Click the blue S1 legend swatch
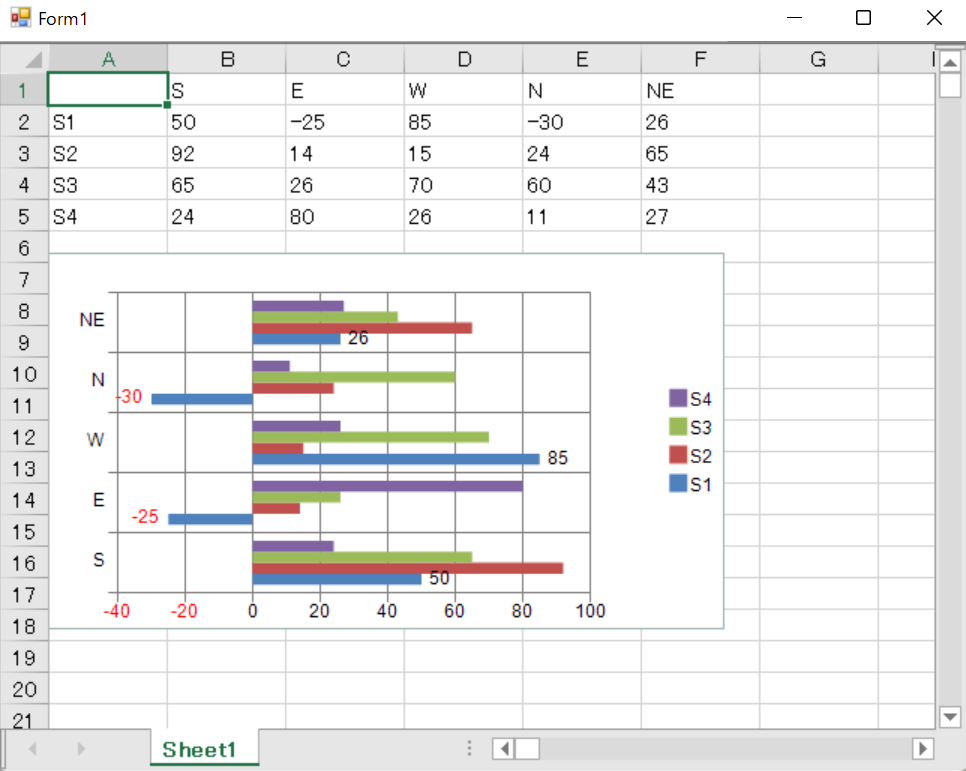Screen dimensions: 966x771 point(678,483)
